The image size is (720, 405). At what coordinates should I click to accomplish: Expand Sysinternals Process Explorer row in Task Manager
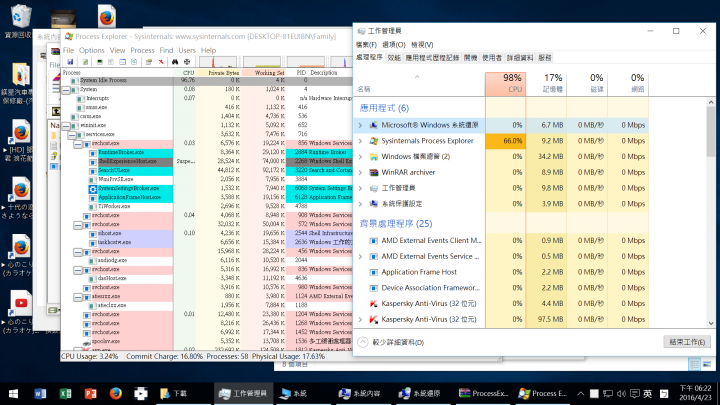coord(360,141)
